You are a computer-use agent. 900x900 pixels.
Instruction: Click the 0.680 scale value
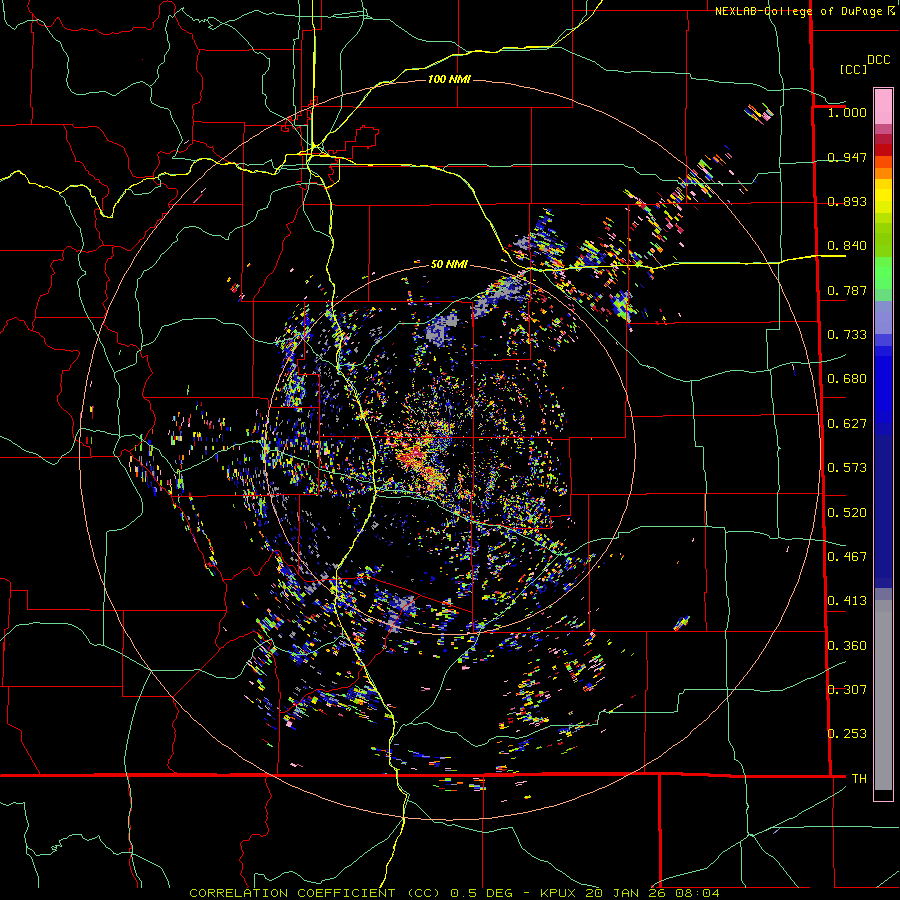[x=847, y=379]
